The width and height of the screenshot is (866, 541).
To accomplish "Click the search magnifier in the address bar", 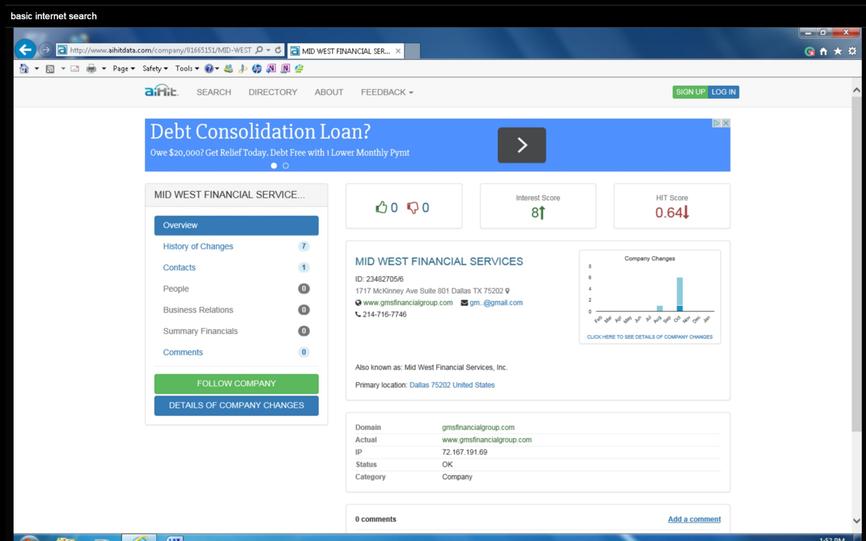I will click(x=259, y=50).
